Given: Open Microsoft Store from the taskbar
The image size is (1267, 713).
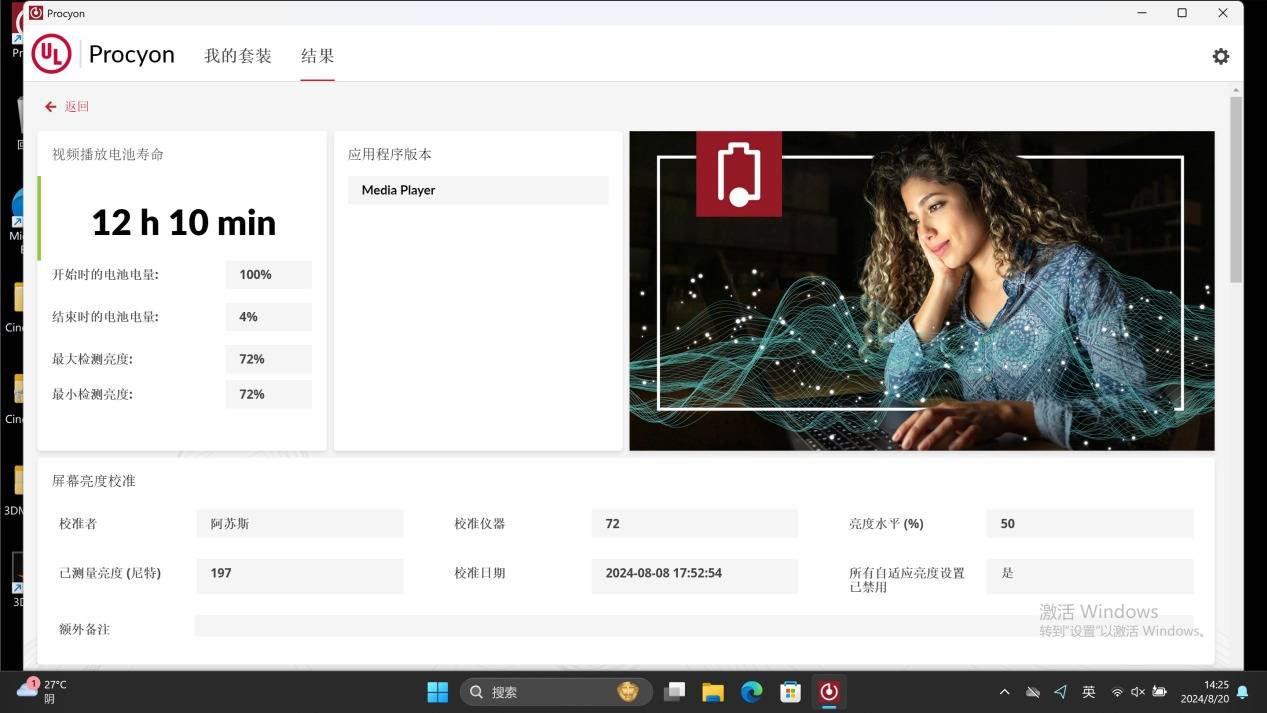Looking at the screenshot, I should point(790,691).
